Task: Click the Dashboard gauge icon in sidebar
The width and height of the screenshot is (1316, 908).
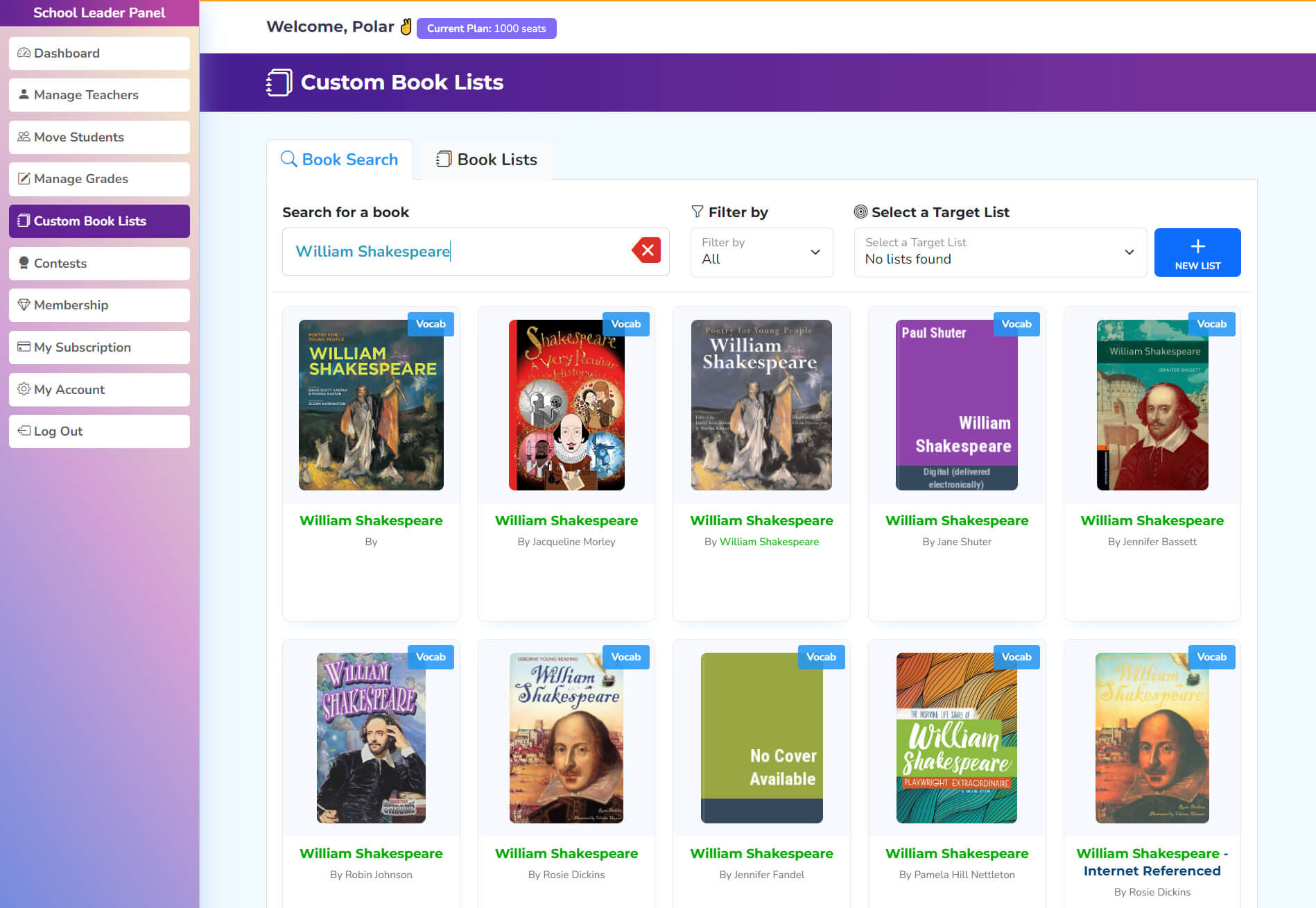Action: click(x=24, y=53)
